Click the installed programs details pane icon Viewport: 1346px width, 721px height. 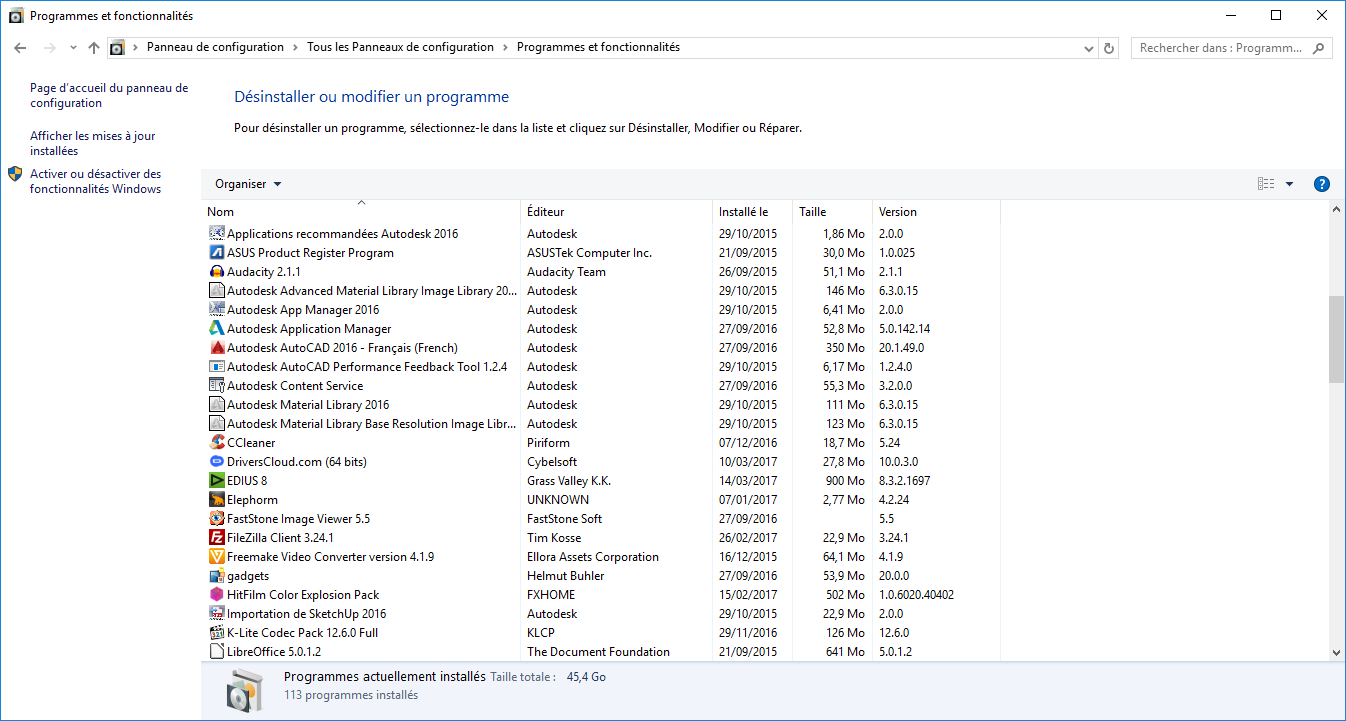[x=244, y=691]
